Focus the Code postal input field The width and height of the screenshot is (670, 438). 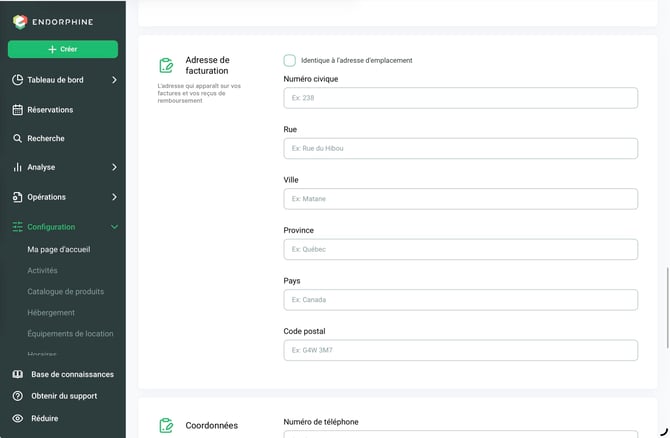[x=461, y=350]
